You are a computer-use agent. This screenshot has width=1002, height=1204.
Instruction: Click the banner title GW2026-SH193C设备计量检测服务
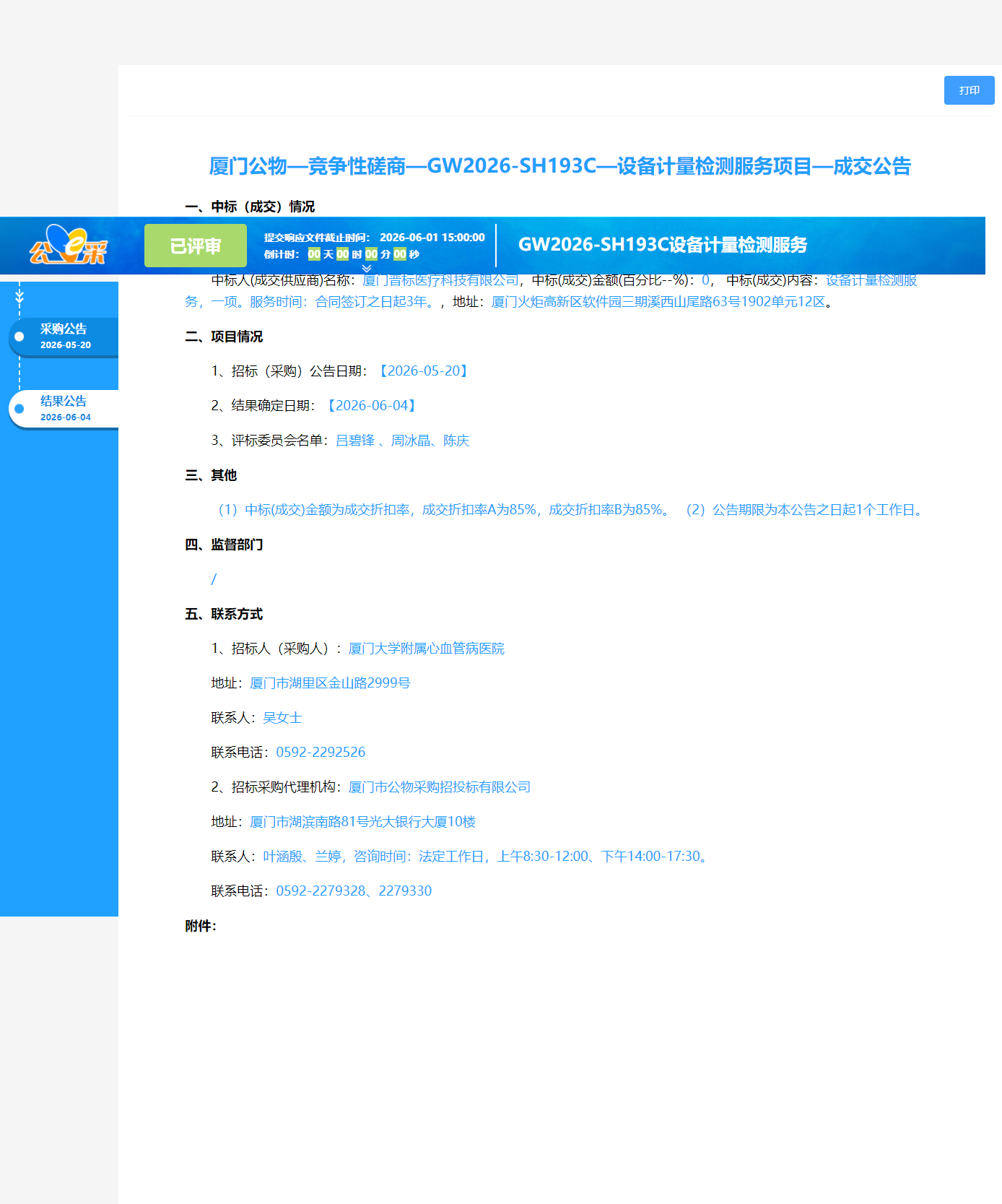[x=663, y=245]
